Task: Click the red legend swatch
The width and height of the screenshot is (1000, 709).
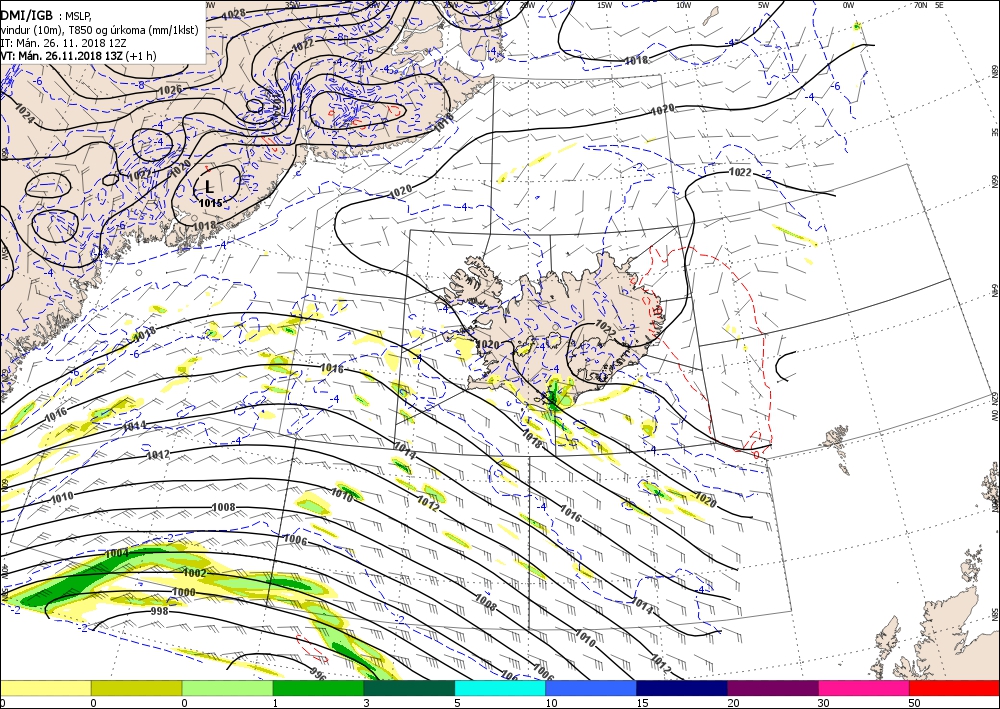Action: tap(954, 688)
